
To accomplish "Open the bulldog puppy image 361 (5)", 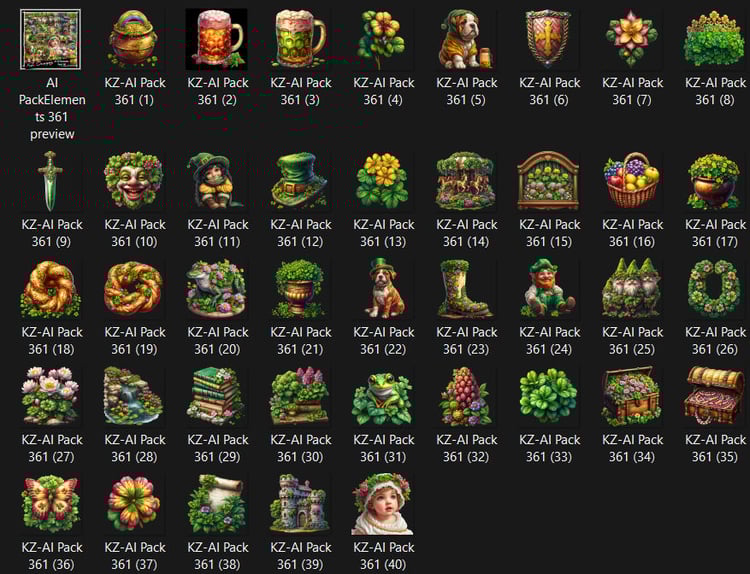I will (466, 39).
